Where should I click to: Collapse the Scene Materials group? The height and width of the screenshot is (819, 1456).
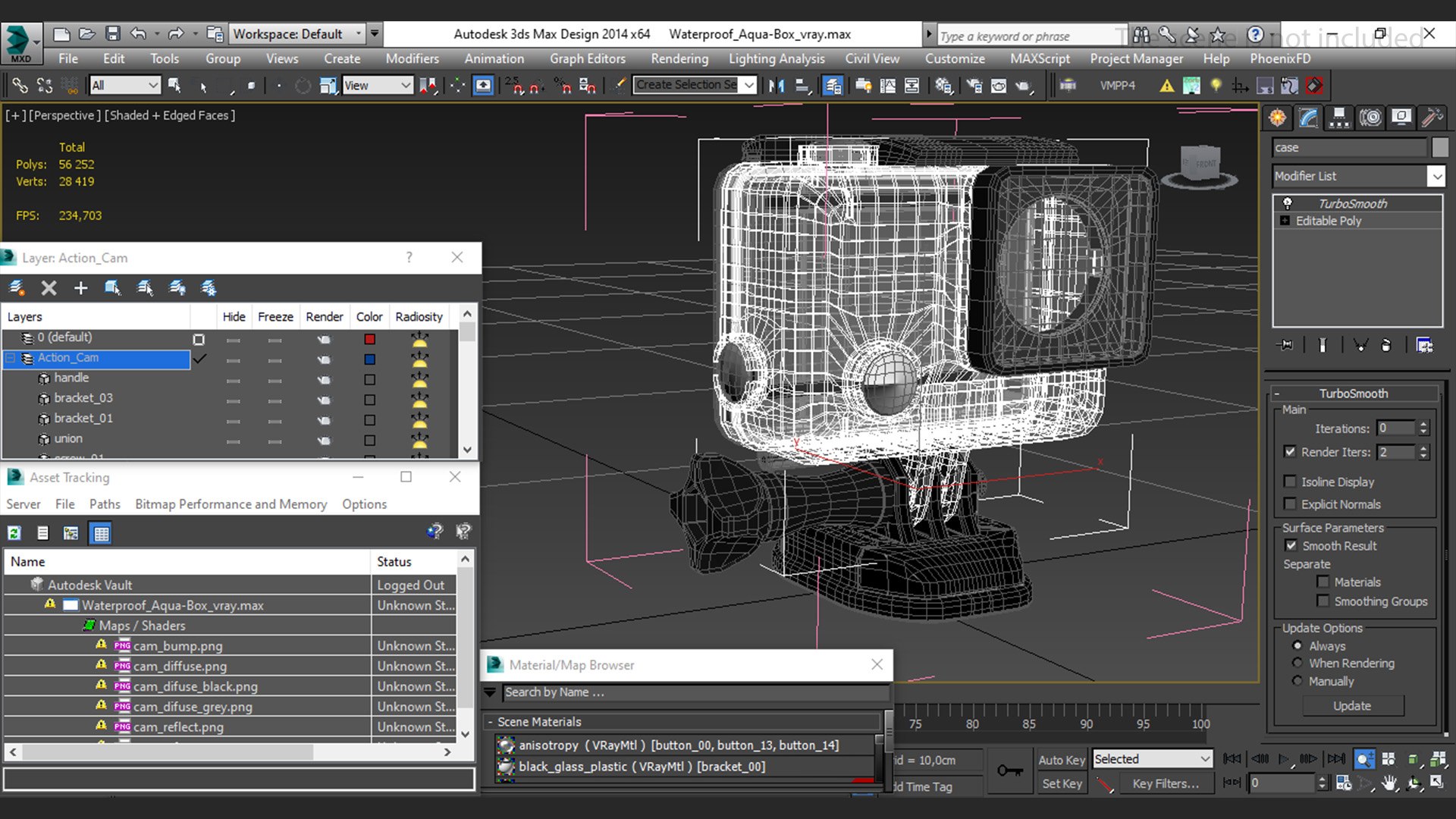coord(491,722)
